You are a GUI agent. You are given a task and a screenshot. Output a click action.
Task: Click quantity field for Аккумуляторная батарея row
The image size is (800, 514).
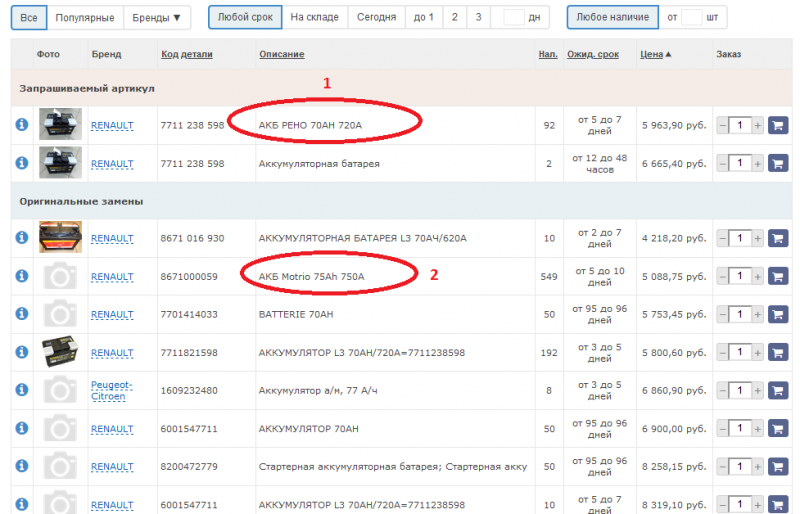[x=740, y=163]
